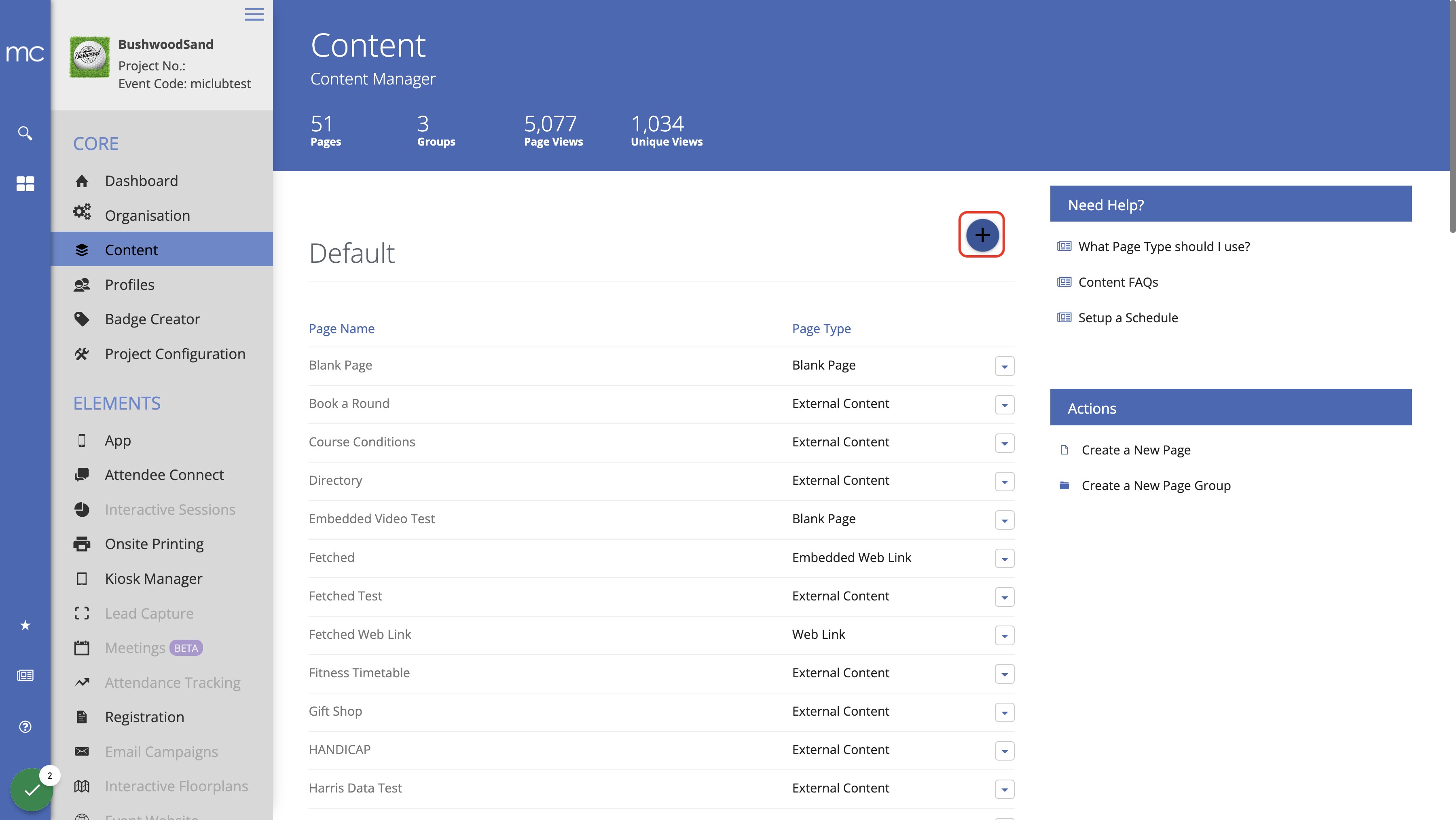The width and height of the screenshot is (1456, 820).
Task: Open the Dashboard menu item
Action: (141, 181)
